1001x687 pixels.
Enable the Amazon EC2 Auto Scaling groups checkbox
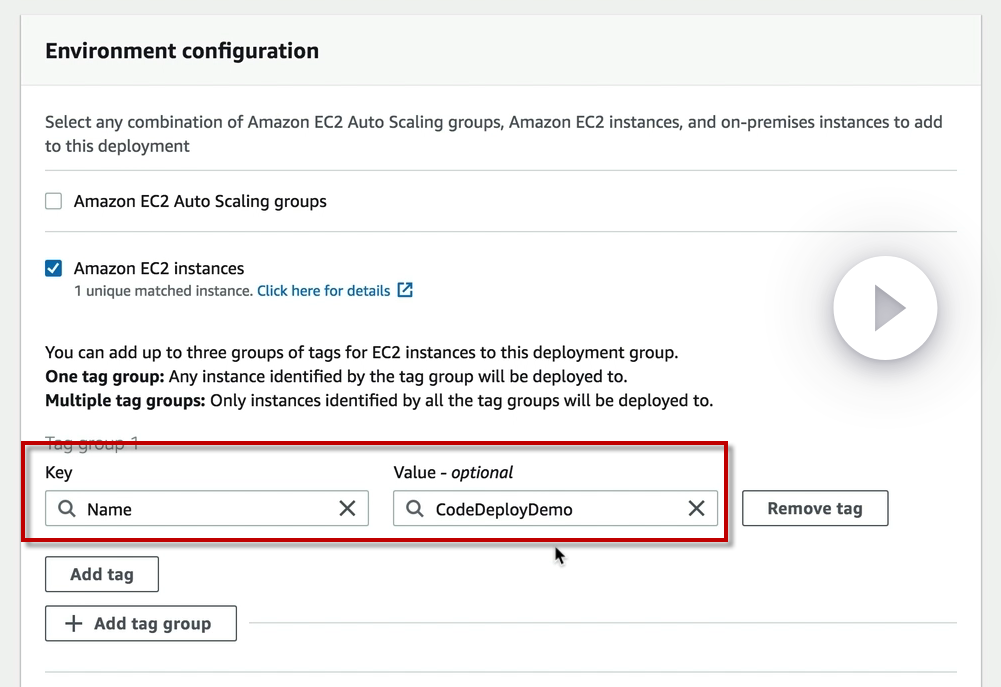pos(54,201)
